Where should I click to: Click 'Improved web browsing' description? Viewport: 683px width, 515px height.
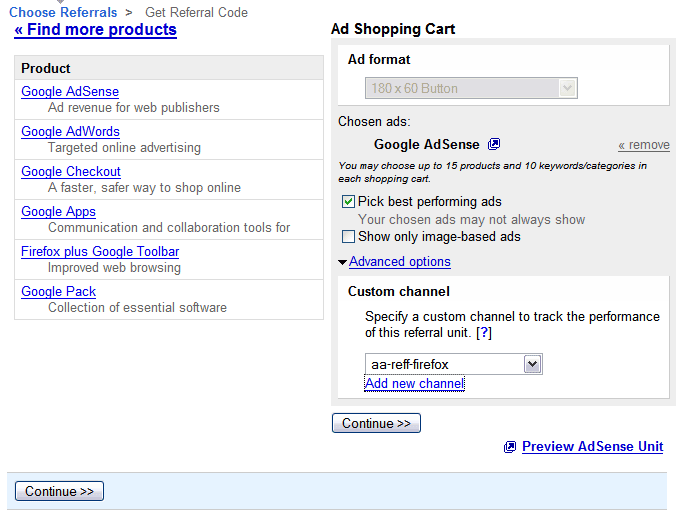pos(115,268)
